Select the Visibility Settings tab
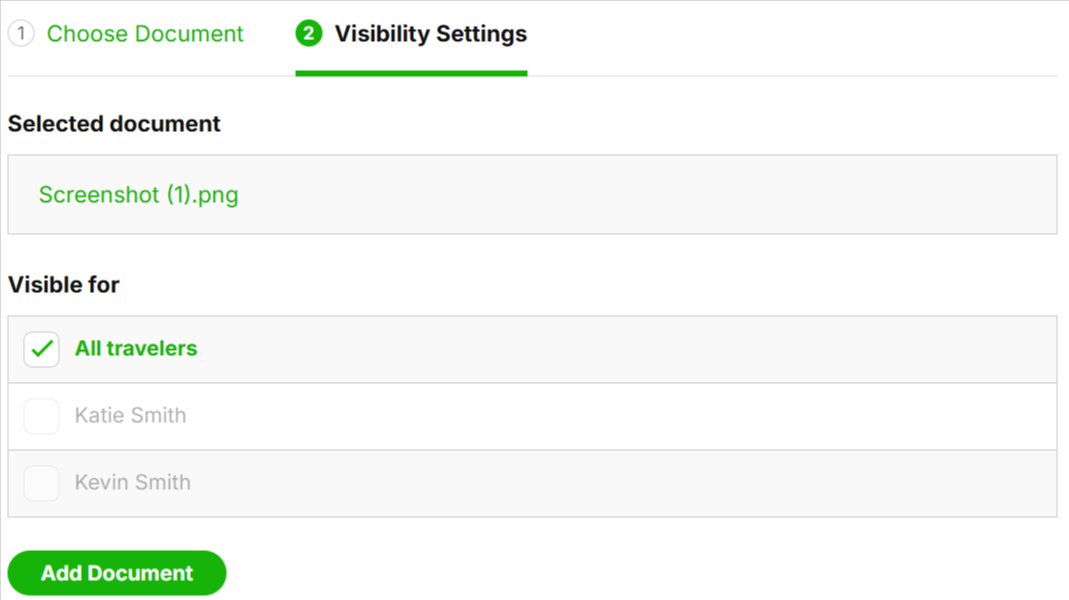Screen dimensions: 1069x600 point(430,34)
